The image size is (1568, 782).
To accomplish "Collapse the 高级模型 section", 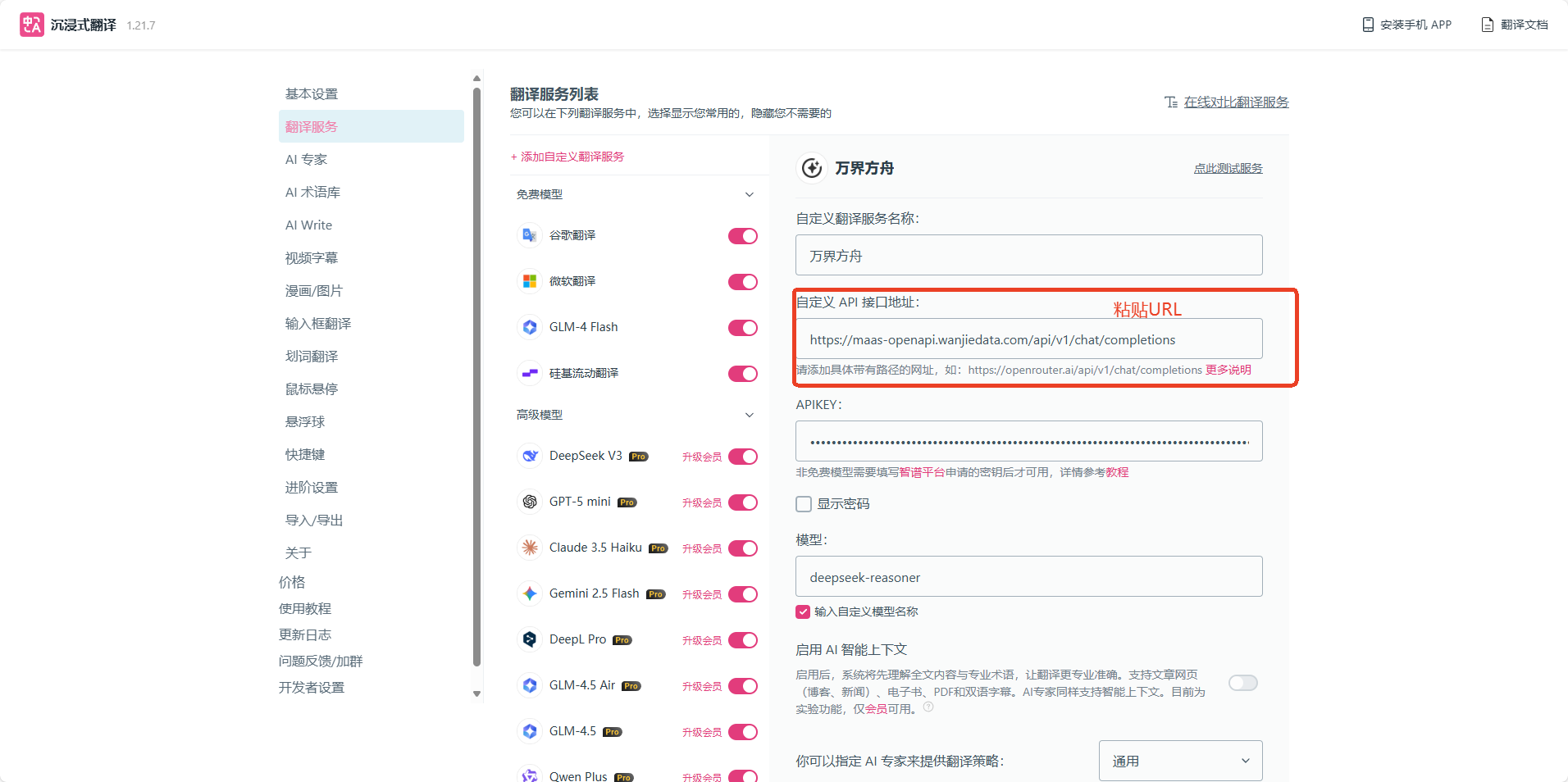I will (749, 415).
